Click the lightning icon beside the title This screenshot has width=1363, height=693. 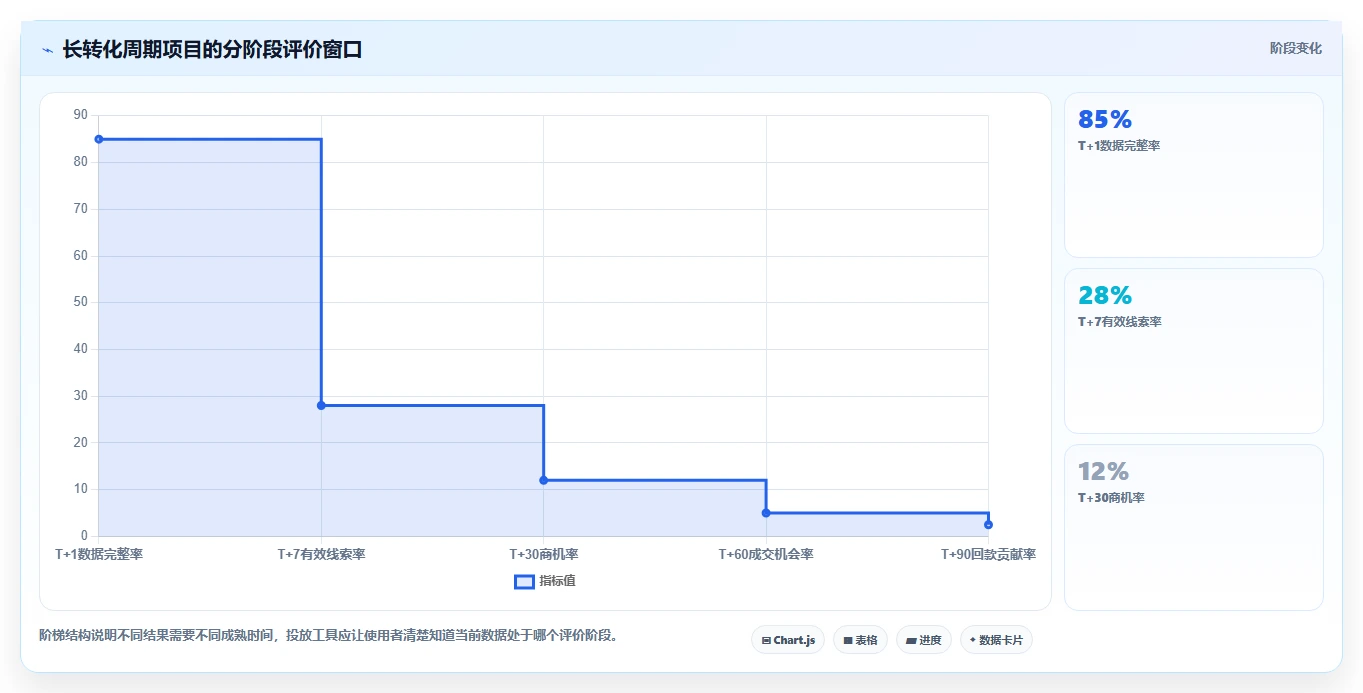(47, 50)
